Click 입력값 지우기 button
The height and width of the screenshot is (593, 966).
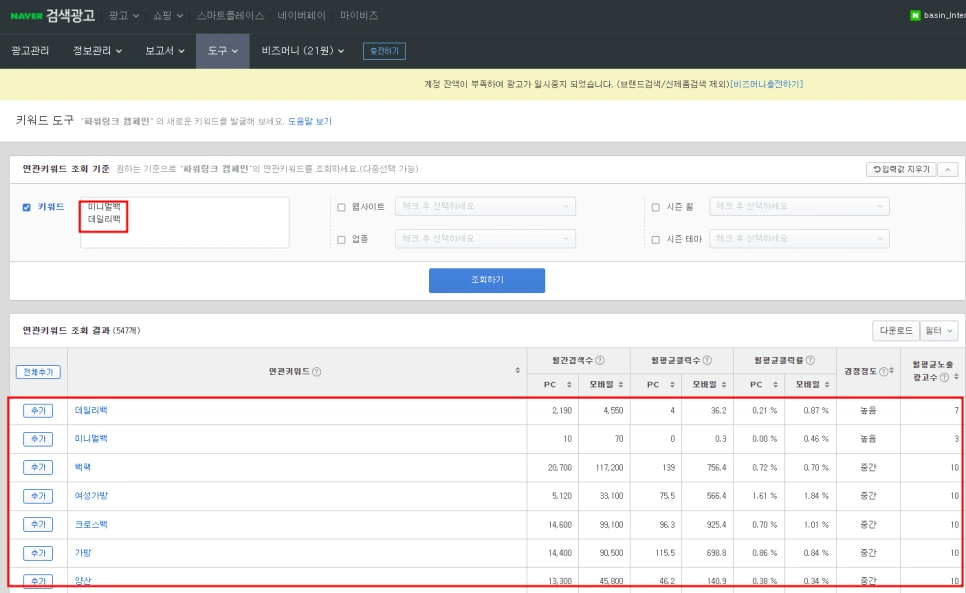tap(901, 169)
